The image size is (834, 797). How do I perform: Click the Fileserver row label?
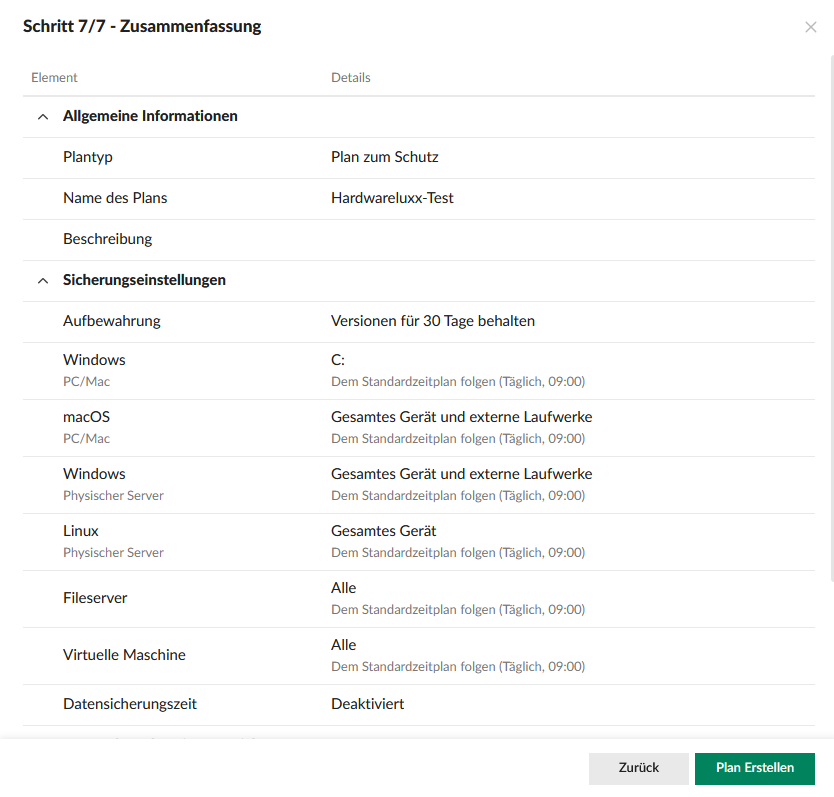tap(95, 598)
